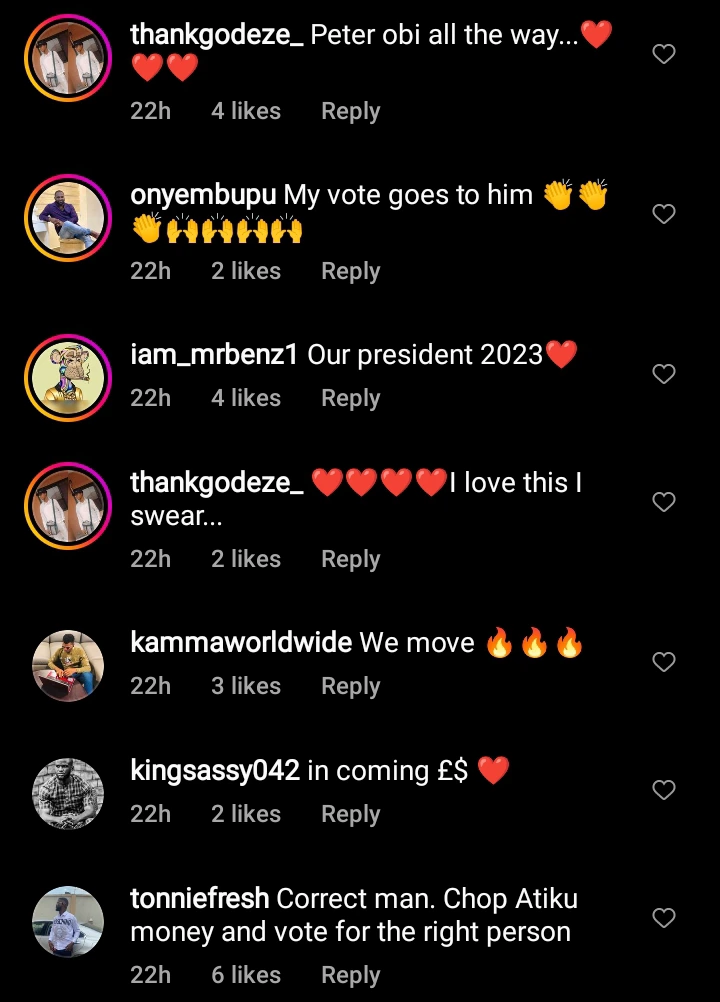This screenshot has height=1002, width=720.
Task: Show the 3 likes on kammaworldwide's comment
Action: 246,686
